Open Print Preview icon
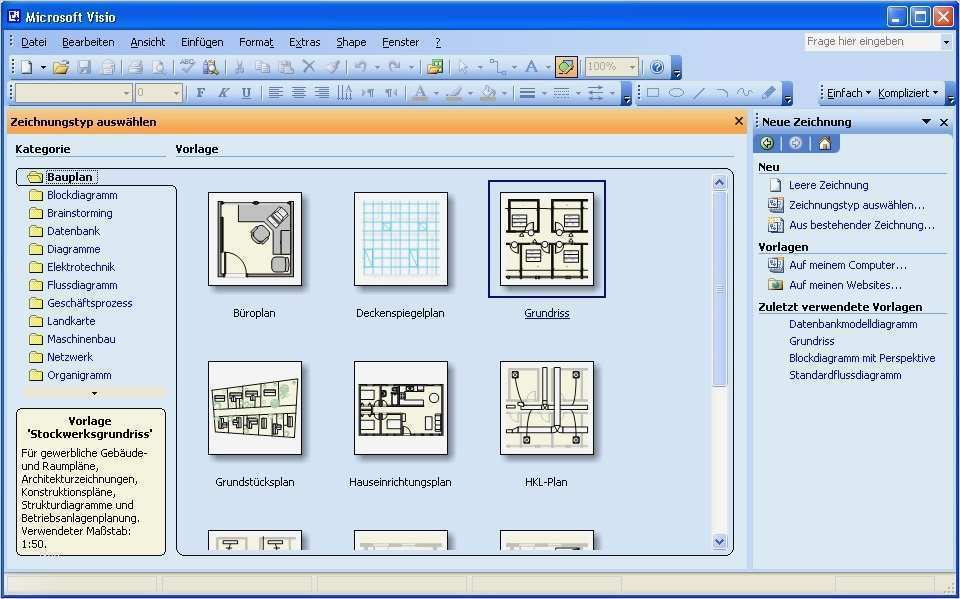The image size is (960, 599). 158,67
